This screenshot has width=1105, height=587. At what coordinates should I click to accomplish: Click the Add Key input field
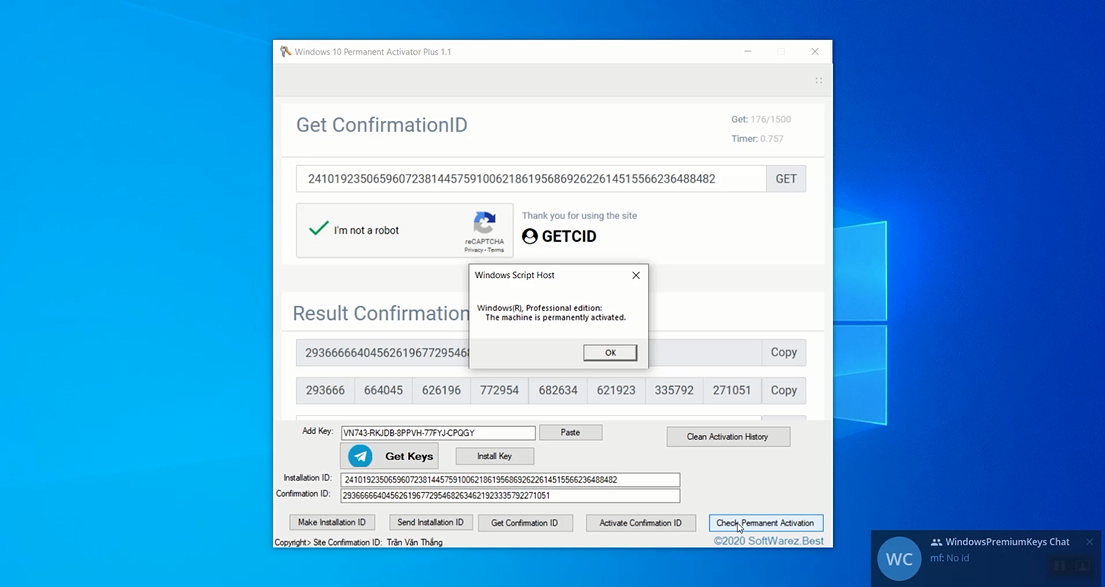(438, 433)
